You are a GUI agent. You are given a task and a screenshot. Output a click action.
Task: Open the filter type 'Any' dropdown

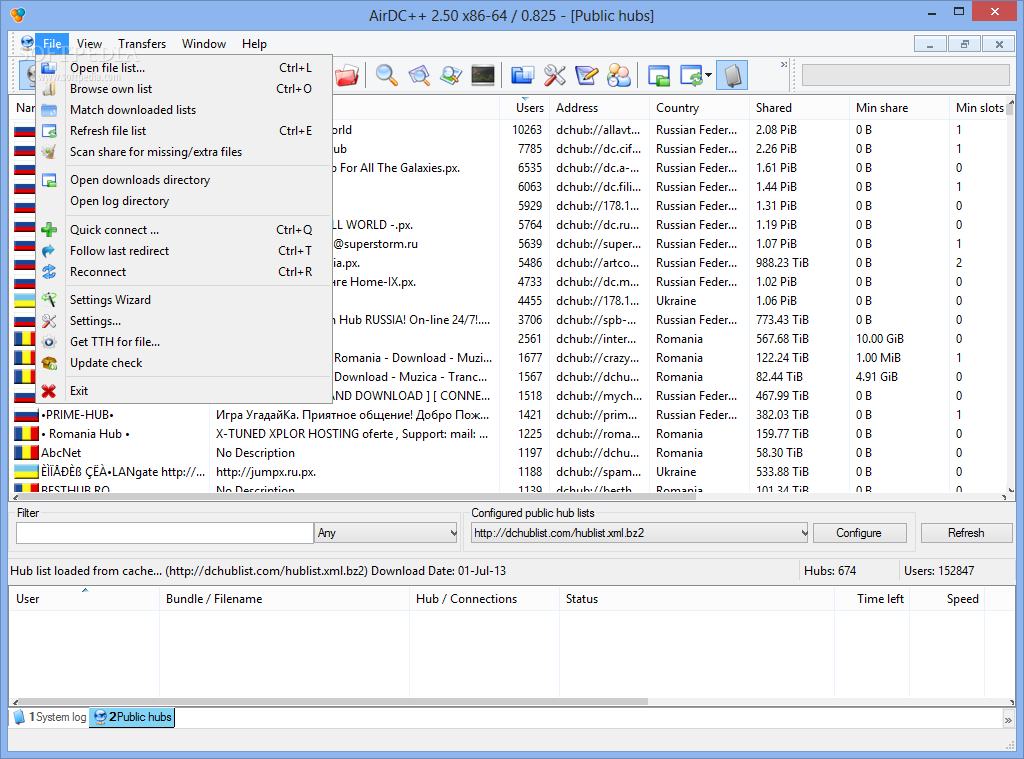click(x=387, y=533)
